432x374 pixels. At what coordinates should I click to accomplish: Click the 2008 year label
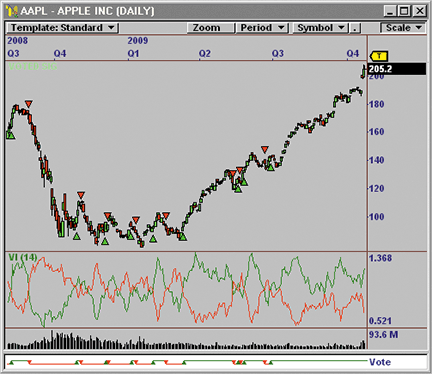[x=18, y=41]
